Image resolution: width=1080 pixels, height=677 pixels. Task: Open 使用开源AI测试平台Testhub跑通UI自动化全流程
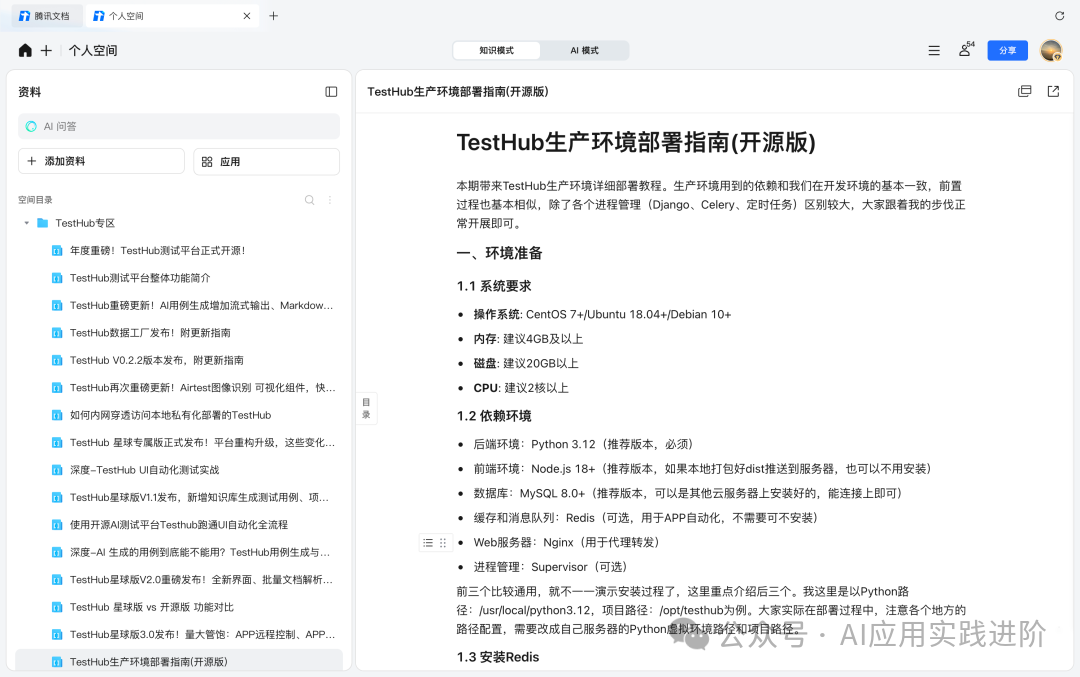pos(178,525)
